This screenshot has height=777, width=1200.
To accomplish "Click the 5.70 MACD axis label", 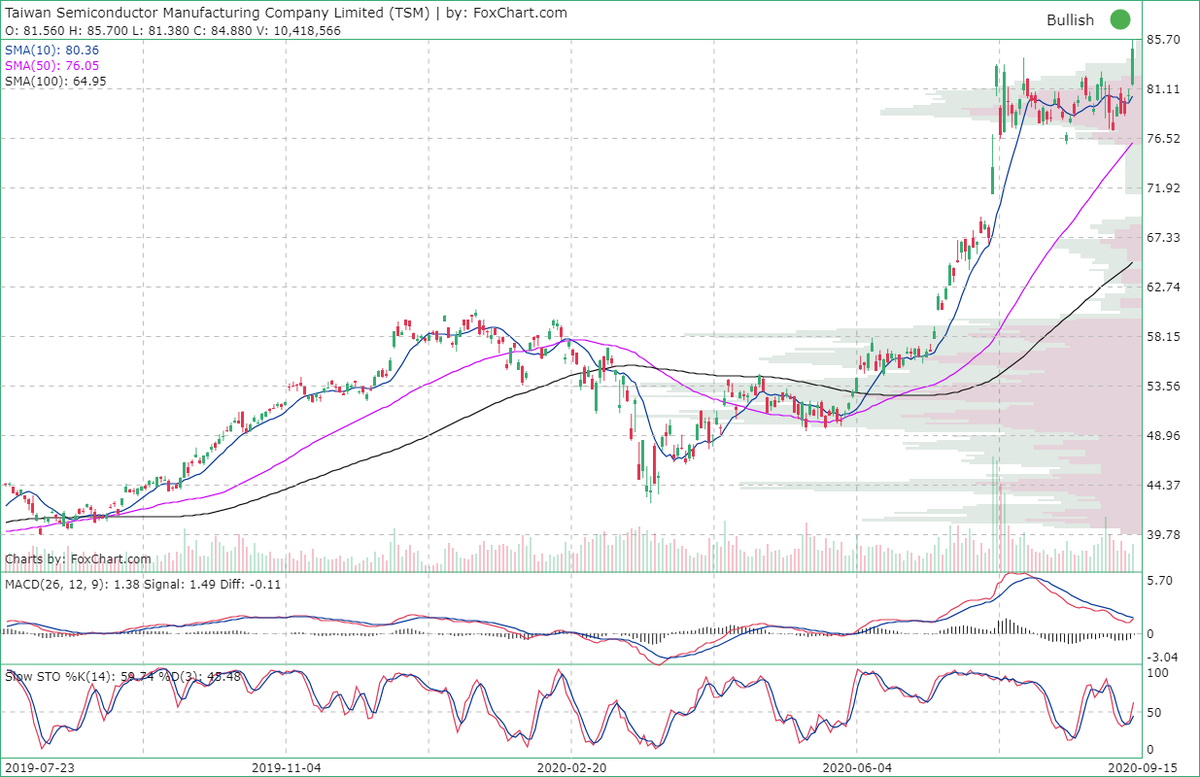I will click(1160, 580).
